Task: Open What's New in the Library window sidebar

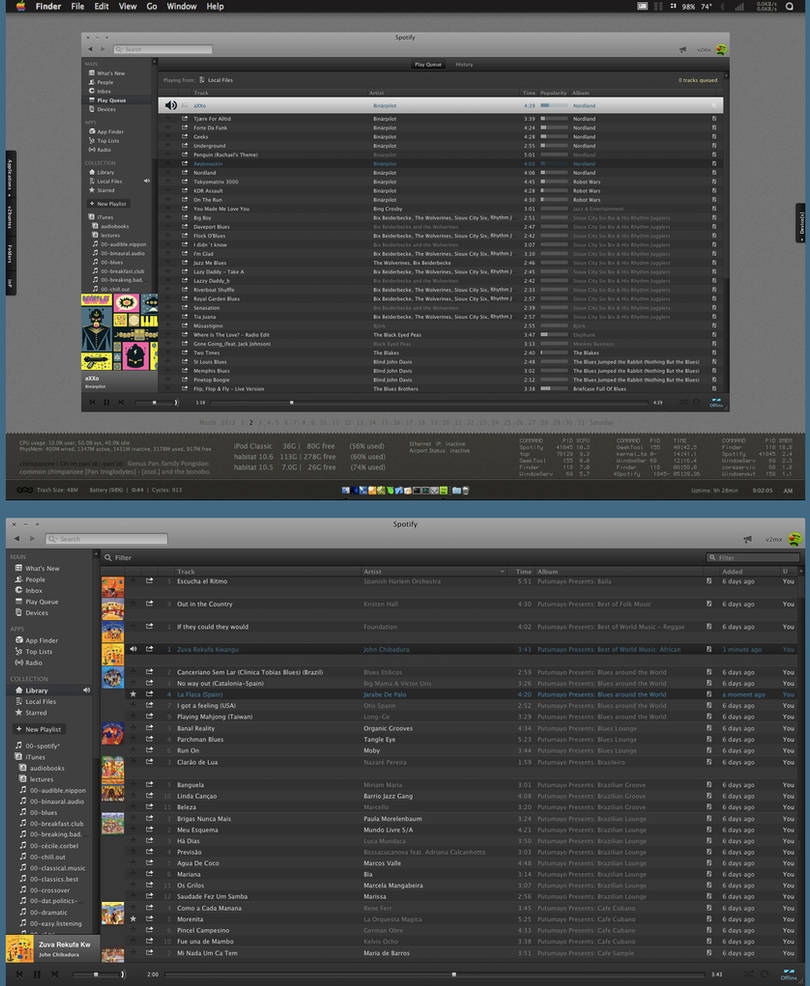Action: tap(37, 568)
